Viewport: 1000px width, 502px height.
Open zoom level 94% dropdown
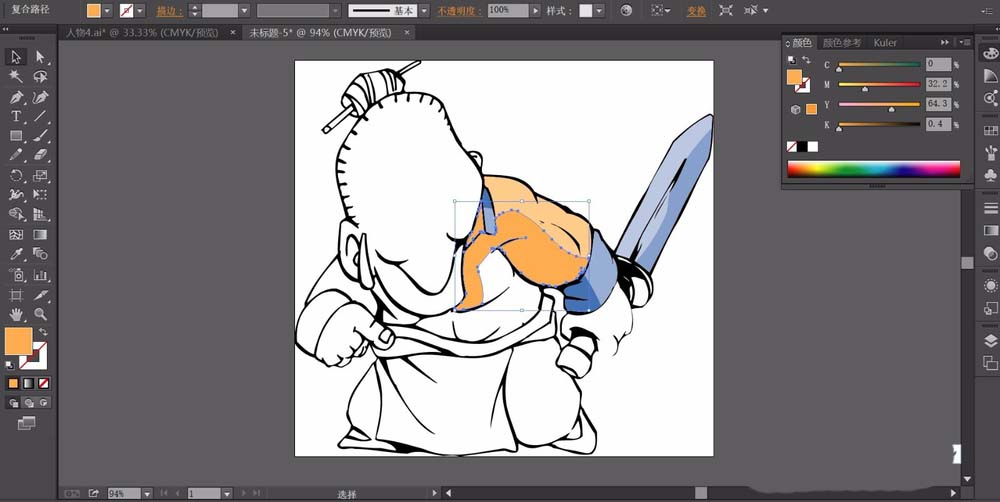point(147,494)
